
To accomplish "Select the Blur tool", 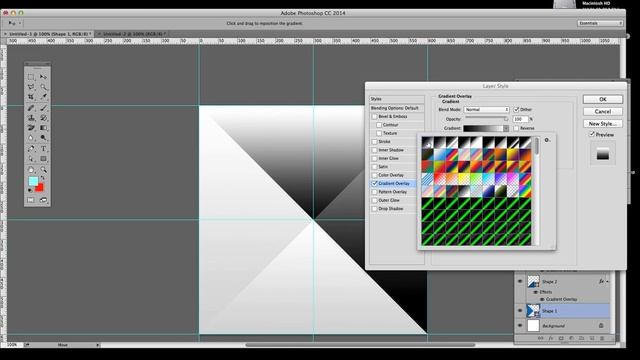I will coord(31,138).
